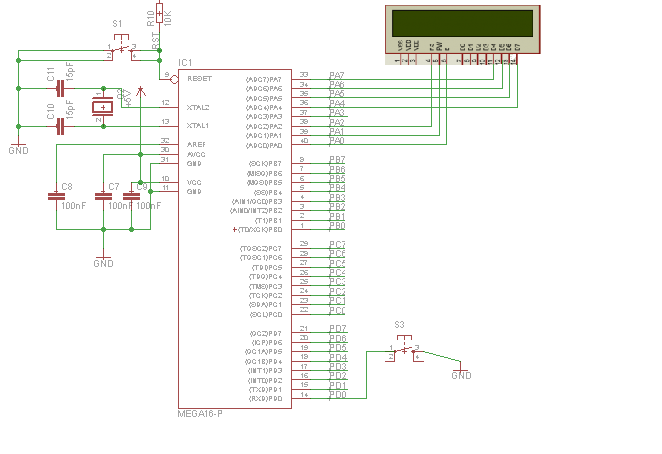Image resolution: width=662 pixels, height=454 pixels.
Task: Click the (INT1)PD3 pin name
Action: [265, 371]
